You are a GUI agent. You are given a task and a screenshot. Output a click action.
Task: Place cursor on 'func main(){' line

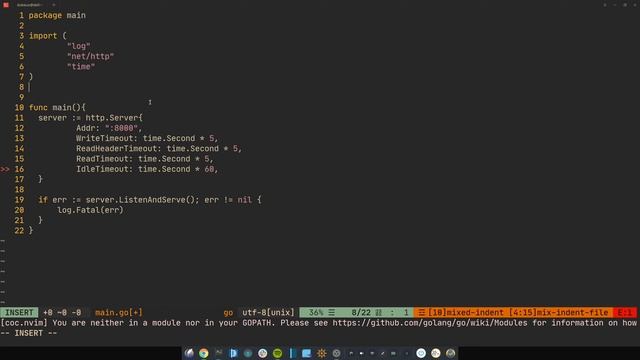[x=57, y=108]
